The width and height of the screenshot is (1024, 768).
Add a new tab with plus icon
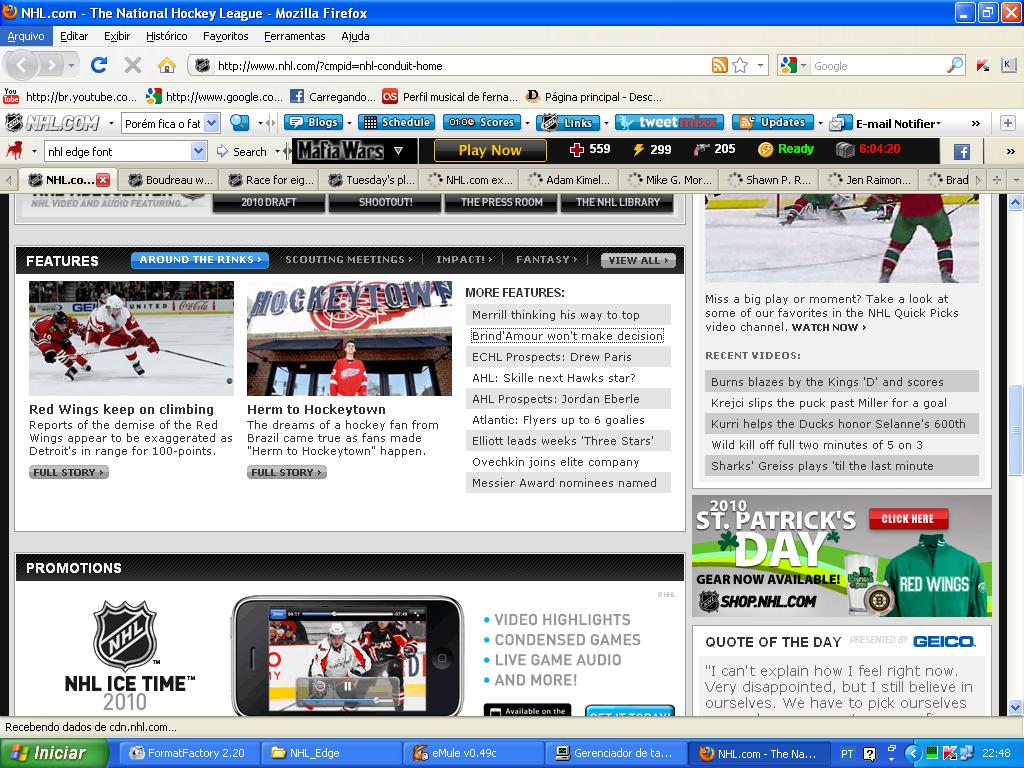[x=997, y=180]
